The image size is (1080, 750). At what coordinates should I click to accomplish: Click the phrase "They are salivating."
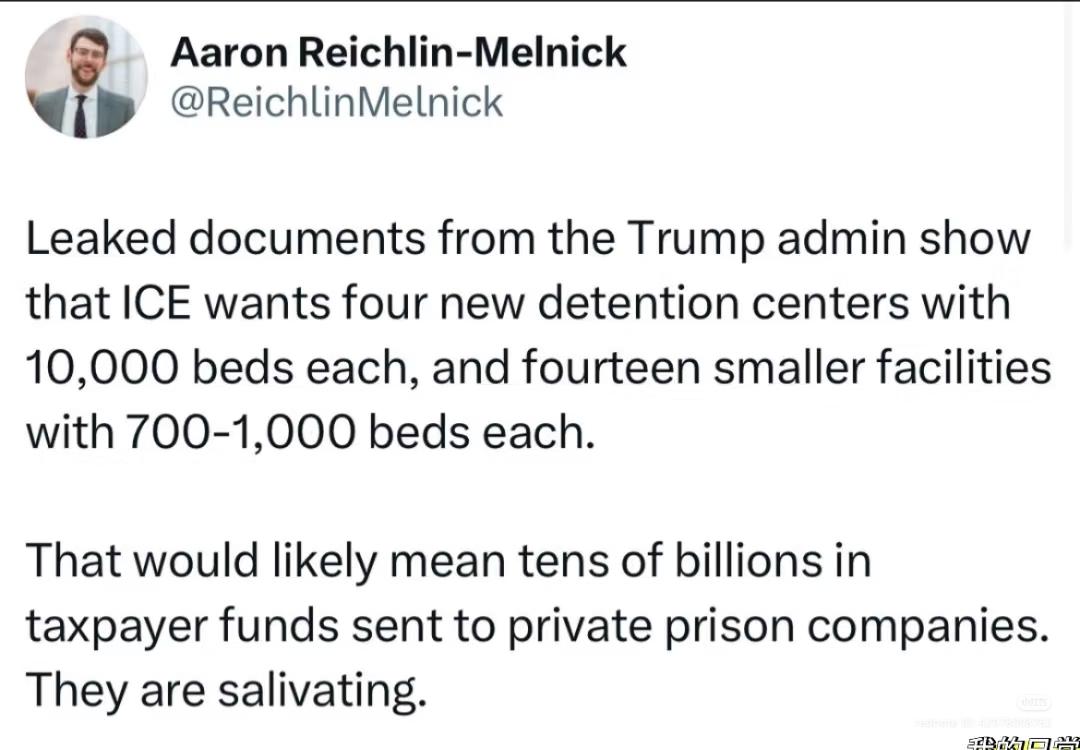point(226,690)
